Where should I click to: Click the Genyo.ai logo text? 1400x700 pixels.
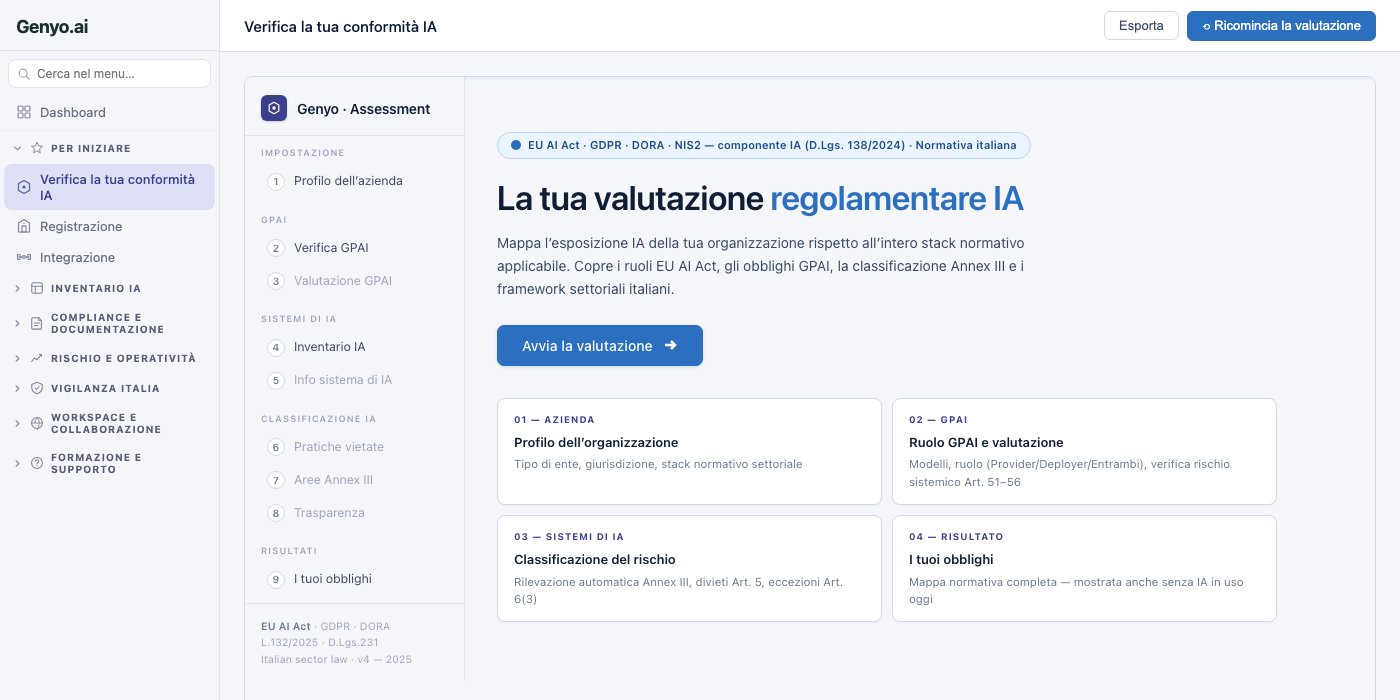click(51, 27)
